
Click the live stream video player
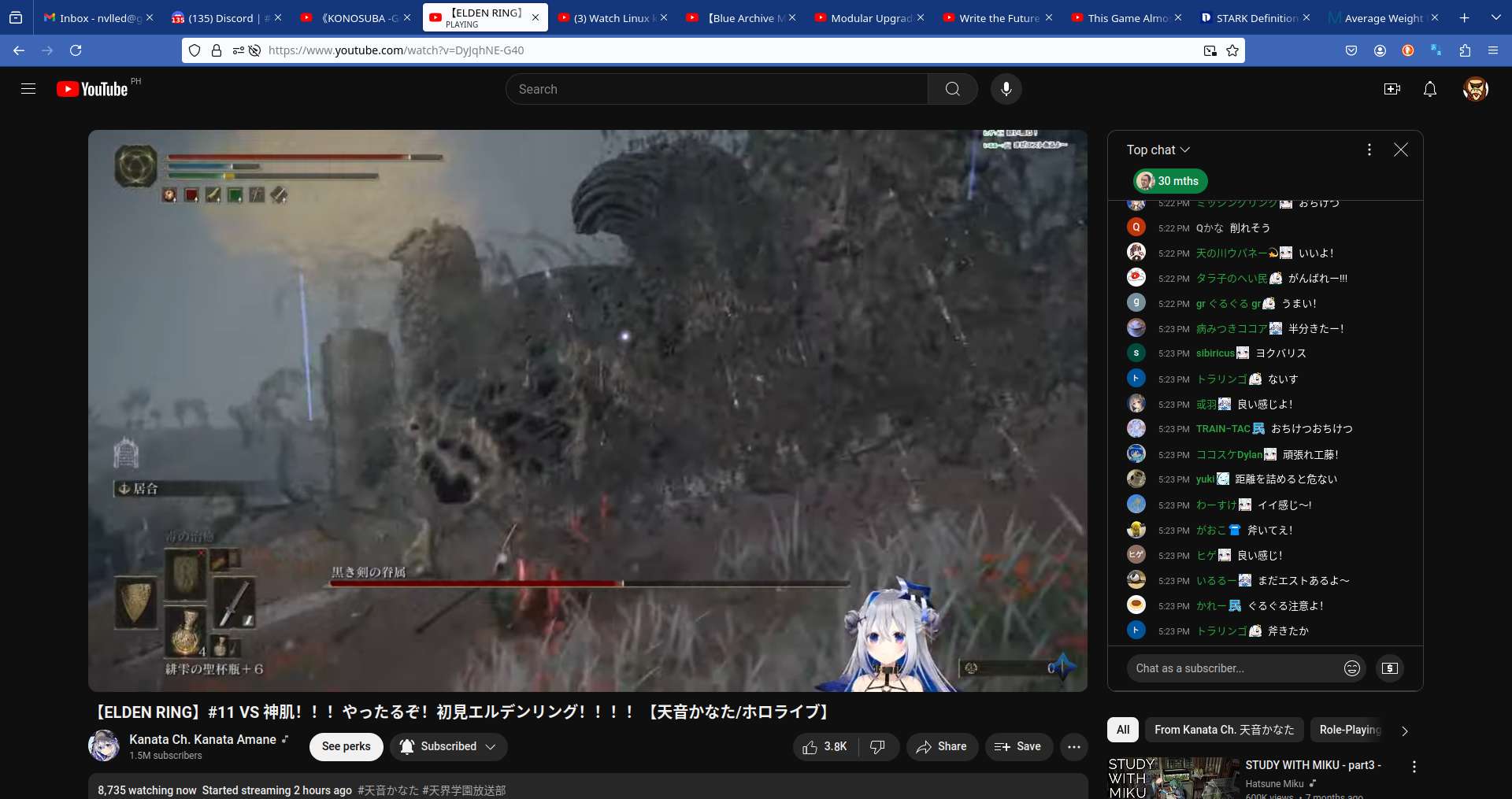pyautogui.click(x=587, y=411)
